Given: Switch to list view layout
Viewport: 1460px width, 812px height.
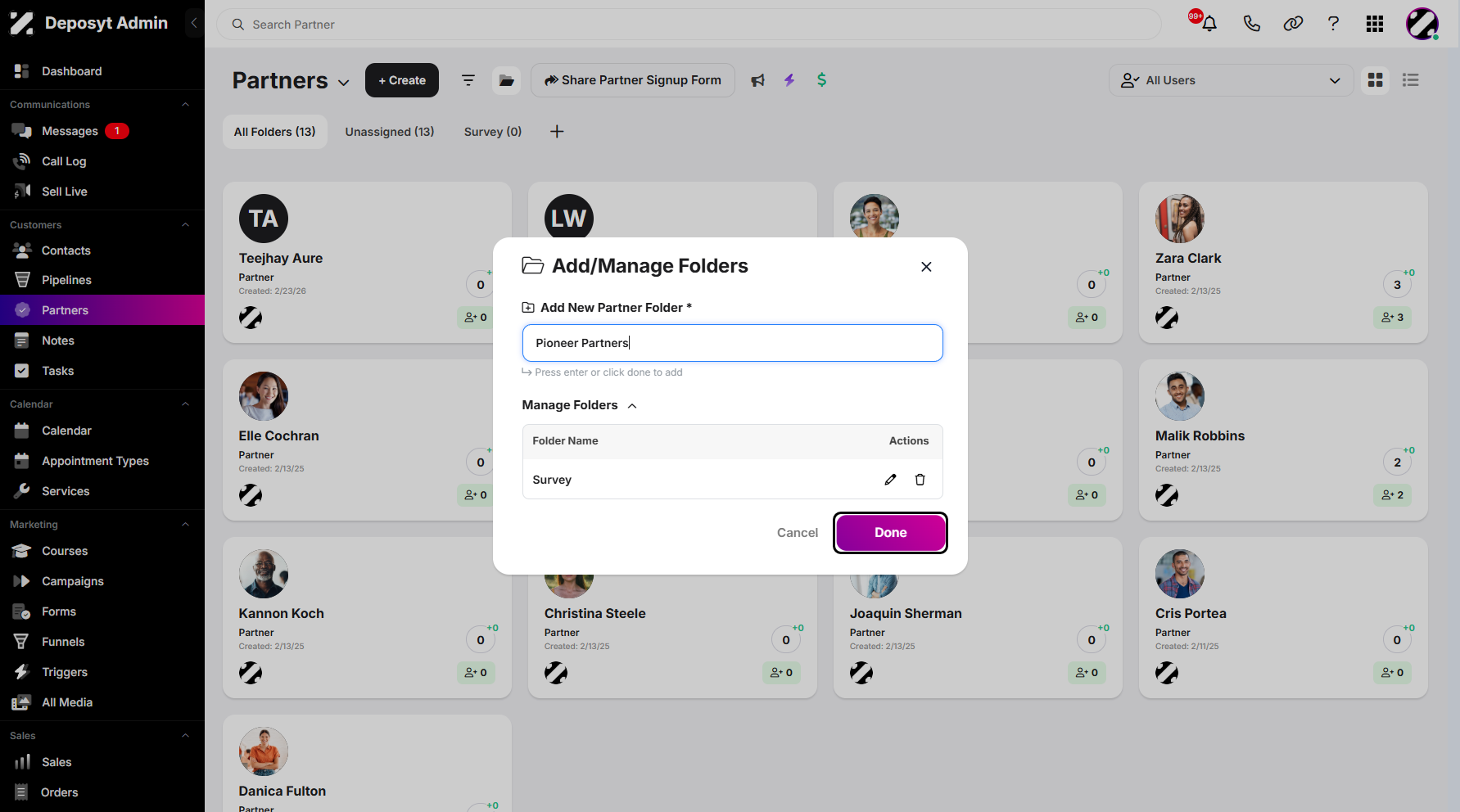Looking at the screenshot, I should (1410, 80).
